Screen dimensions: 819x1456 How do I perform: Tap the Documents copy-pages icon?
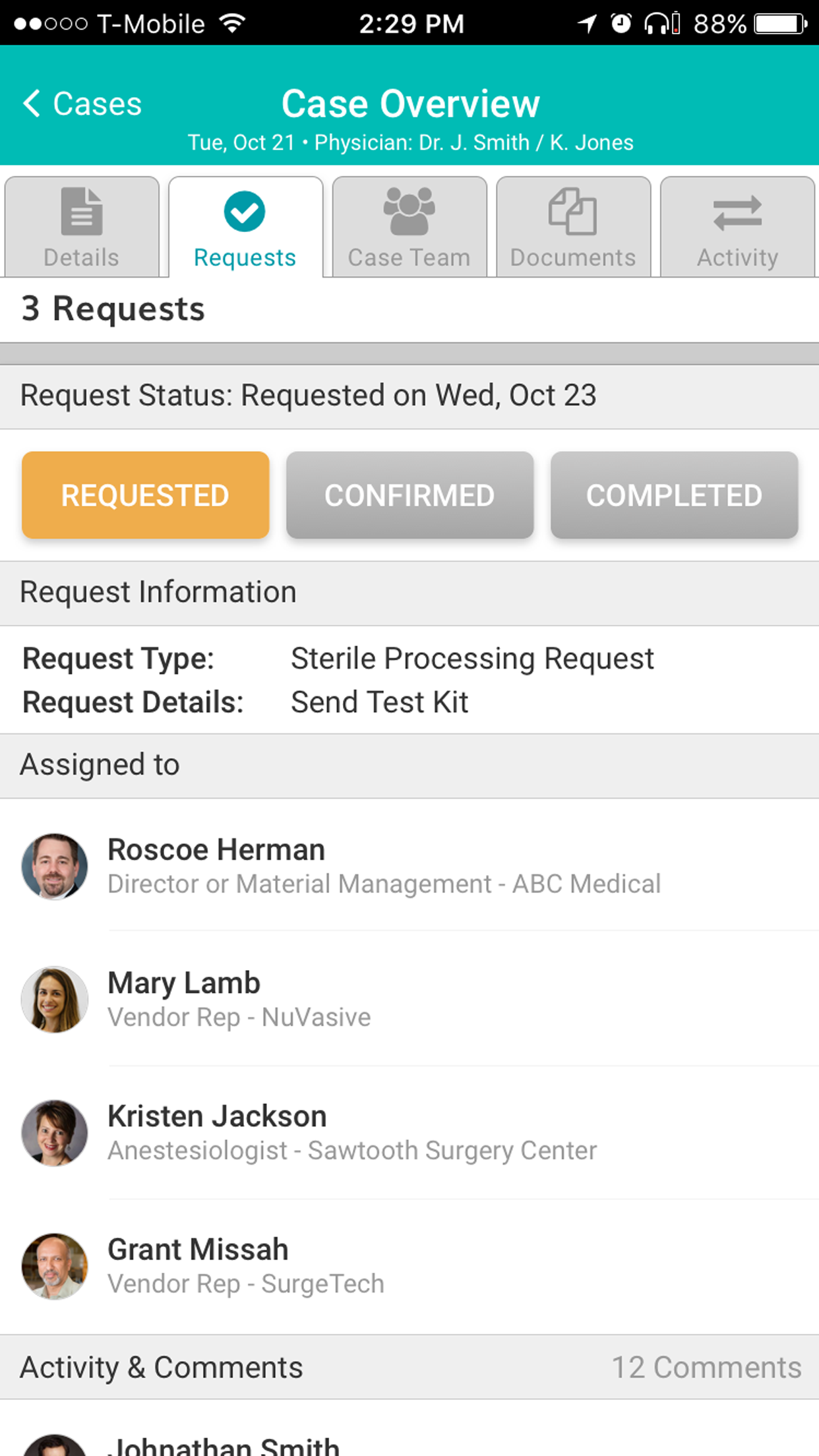coord(572,212)
